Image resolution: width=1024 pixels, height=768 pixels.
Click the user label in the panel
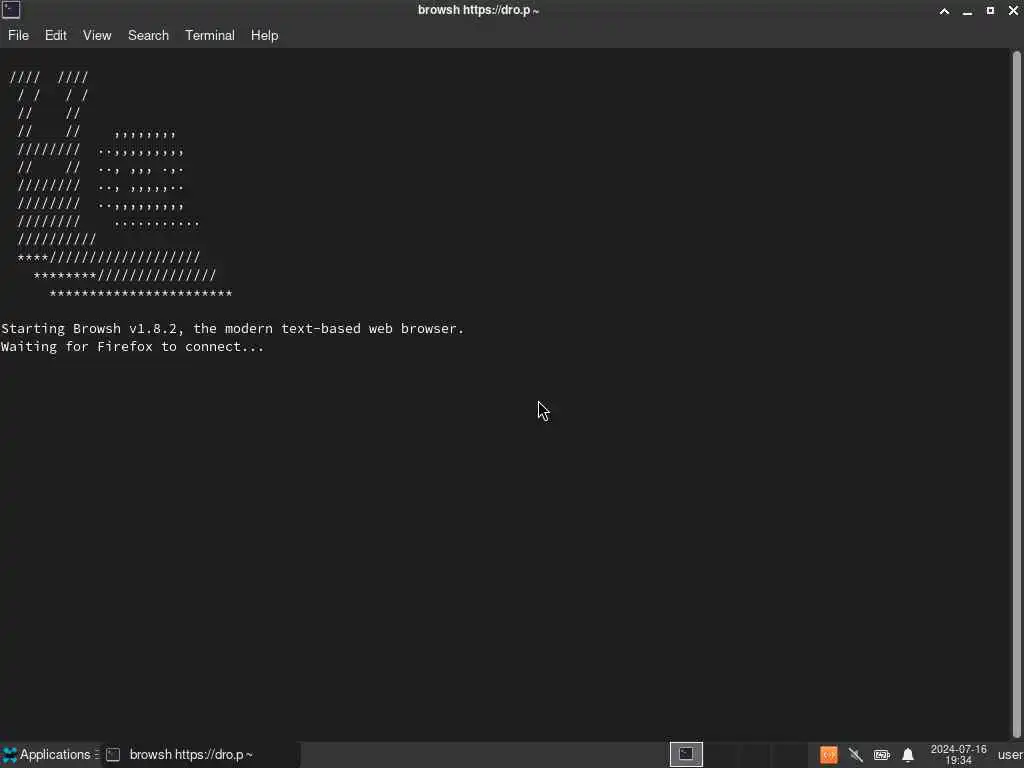pyautogui.click(x=1010, y=754)
